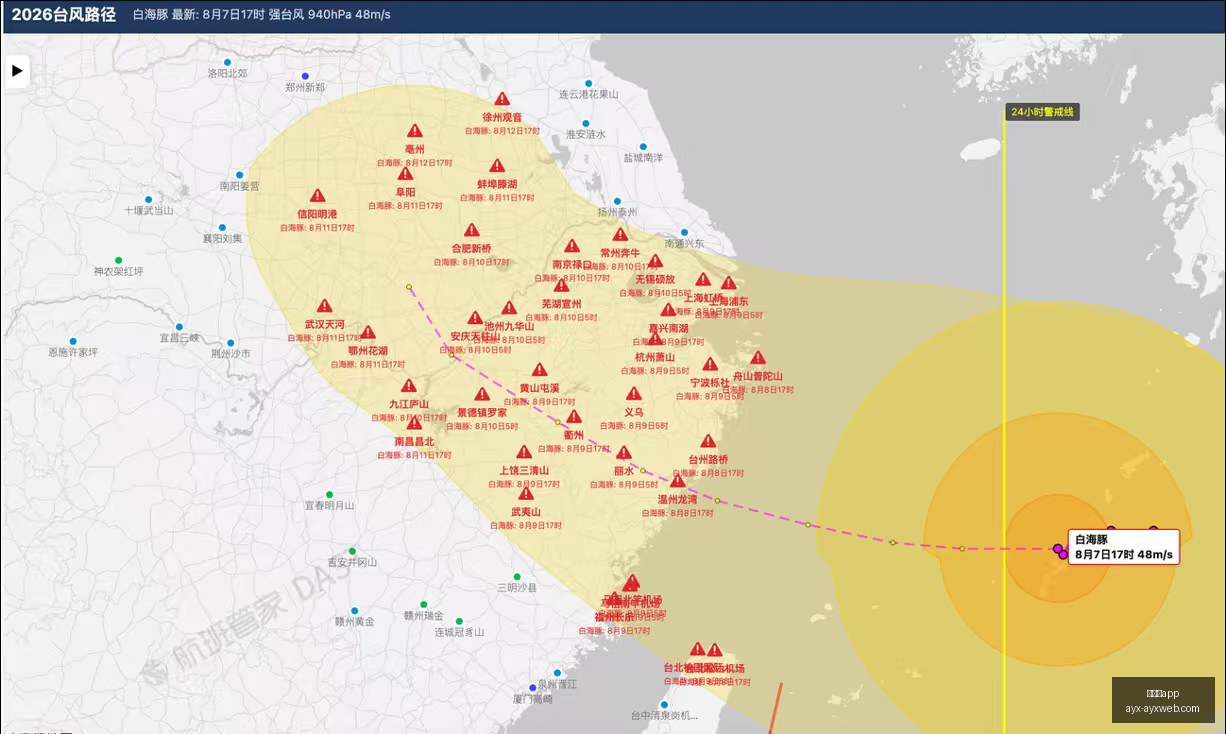Select the 上饶三清山 warning icon

coord(523,452)
